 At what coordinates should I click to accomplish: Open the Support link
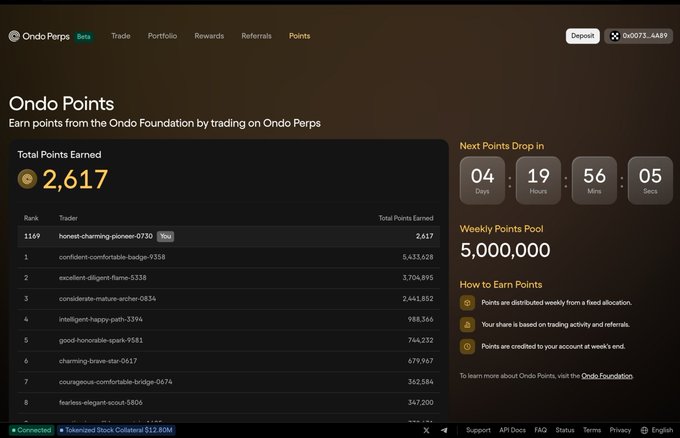click(x=478, y=430)
